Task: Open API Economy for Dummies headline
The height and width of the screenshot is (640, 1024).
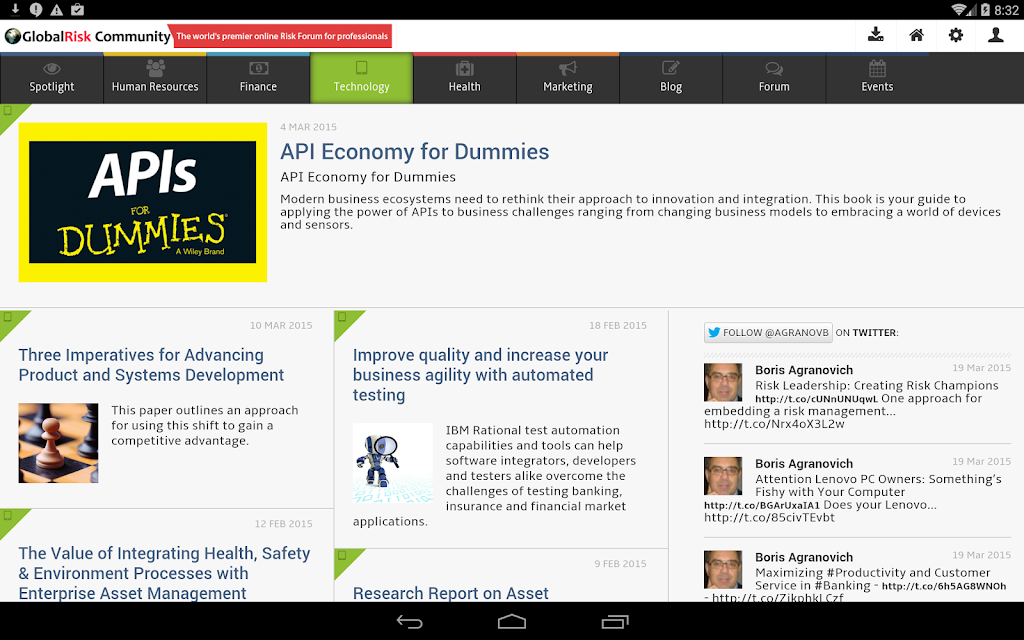Action: 415,152
